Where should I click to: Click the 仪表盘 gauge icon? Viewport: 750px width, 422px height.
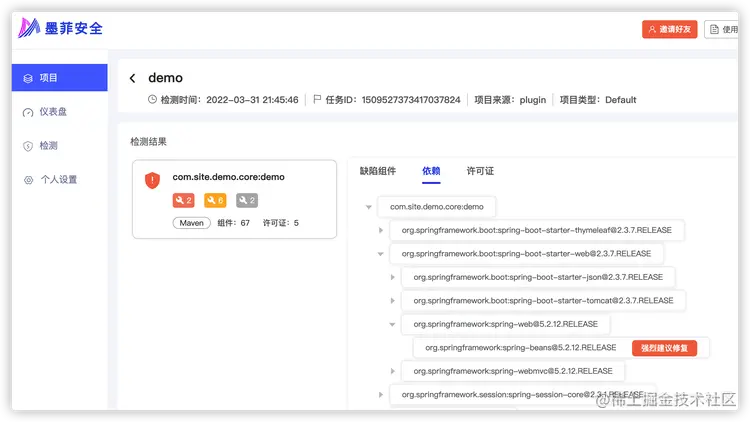click(28, 112)
